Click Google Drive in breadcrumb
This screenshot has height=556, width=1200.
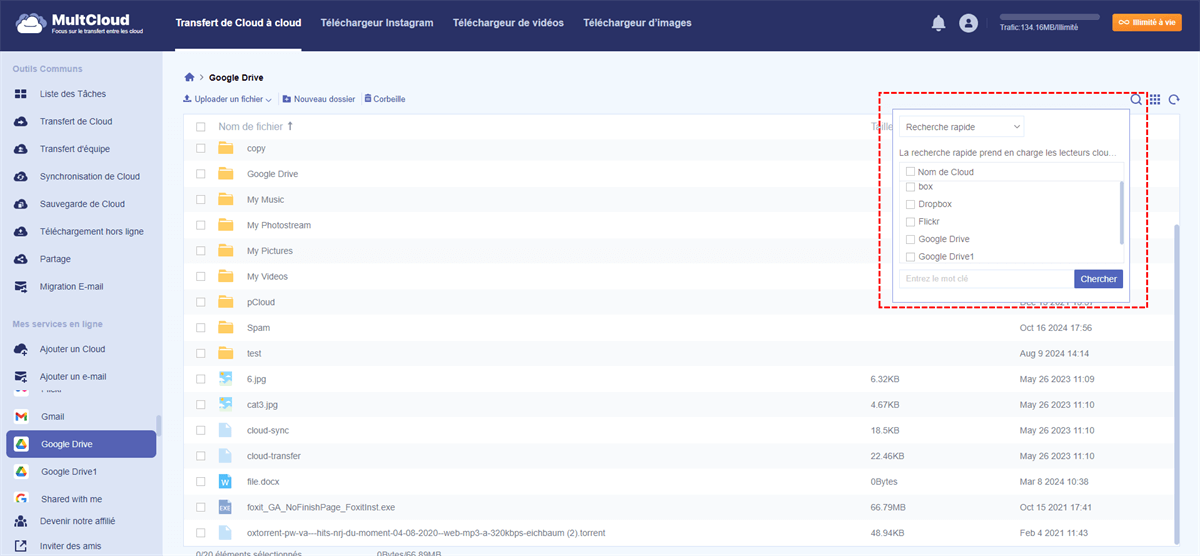pyautogui.click(x=236, y=77)
